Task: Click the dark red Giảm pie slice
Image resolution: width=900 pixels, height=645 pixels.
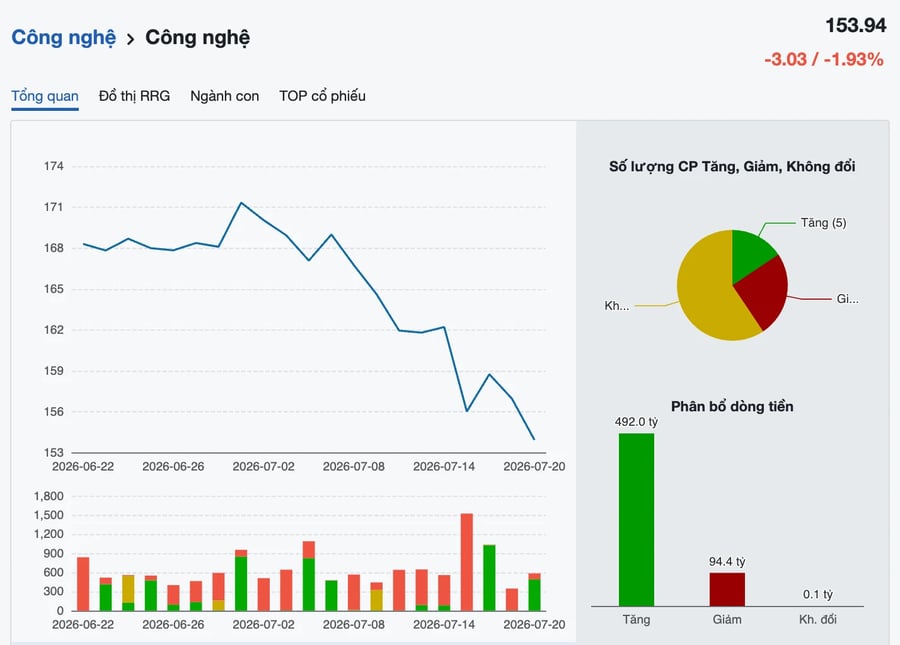Action: (766, 293)
